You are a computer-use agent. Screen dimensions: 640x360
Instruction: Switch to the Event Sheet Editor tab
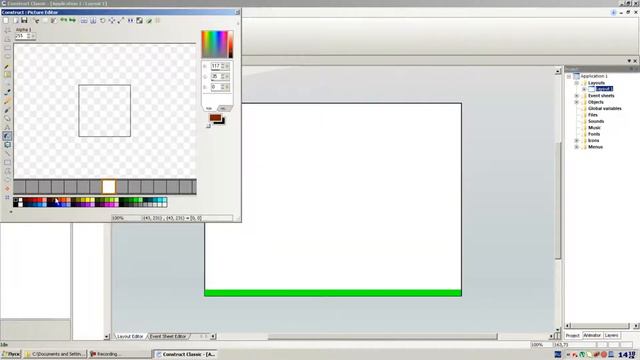[168, 336]
